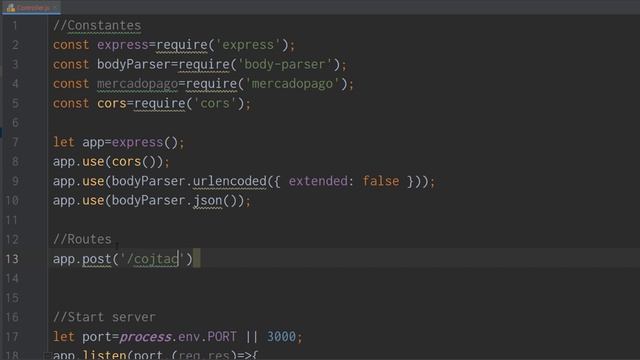Click the process keyword on line 17

point(145,337)
